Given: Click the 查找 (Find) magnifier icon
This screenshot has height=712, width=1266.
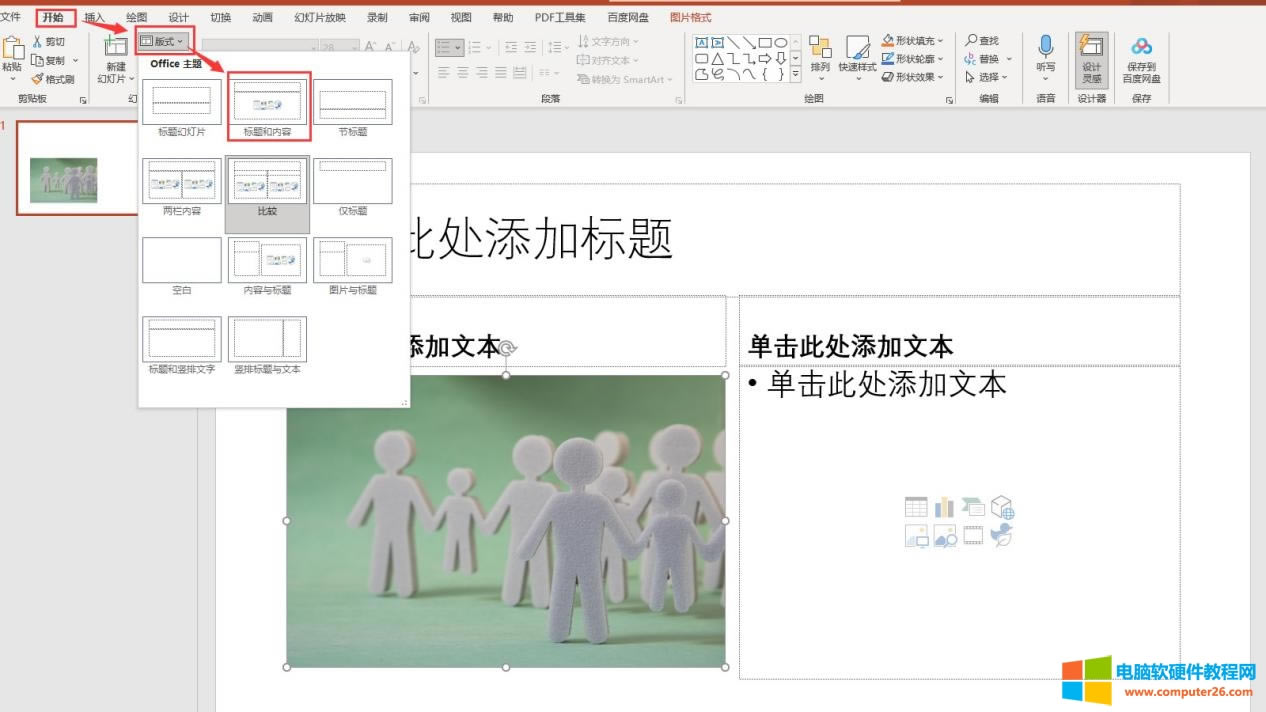Looking at the screenshot, I should (971, 40).
